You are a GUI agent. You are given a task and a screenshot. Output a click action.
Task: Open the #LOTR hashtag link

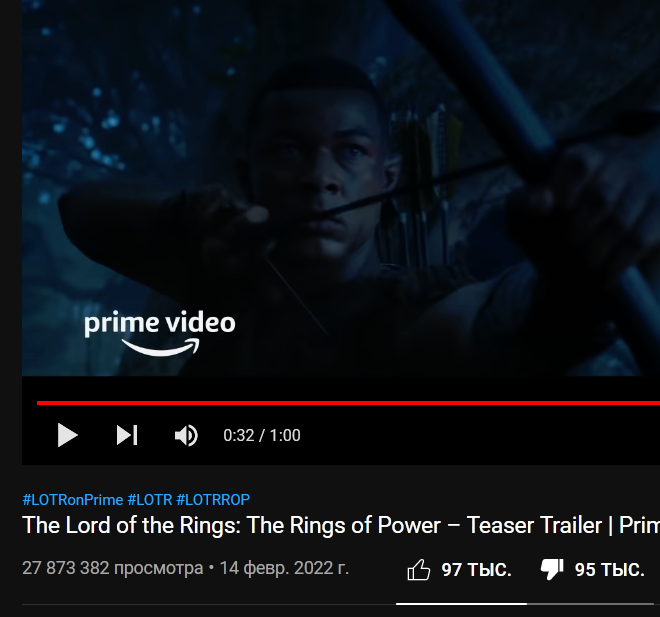pyautogui.click(x=150, y=500)
